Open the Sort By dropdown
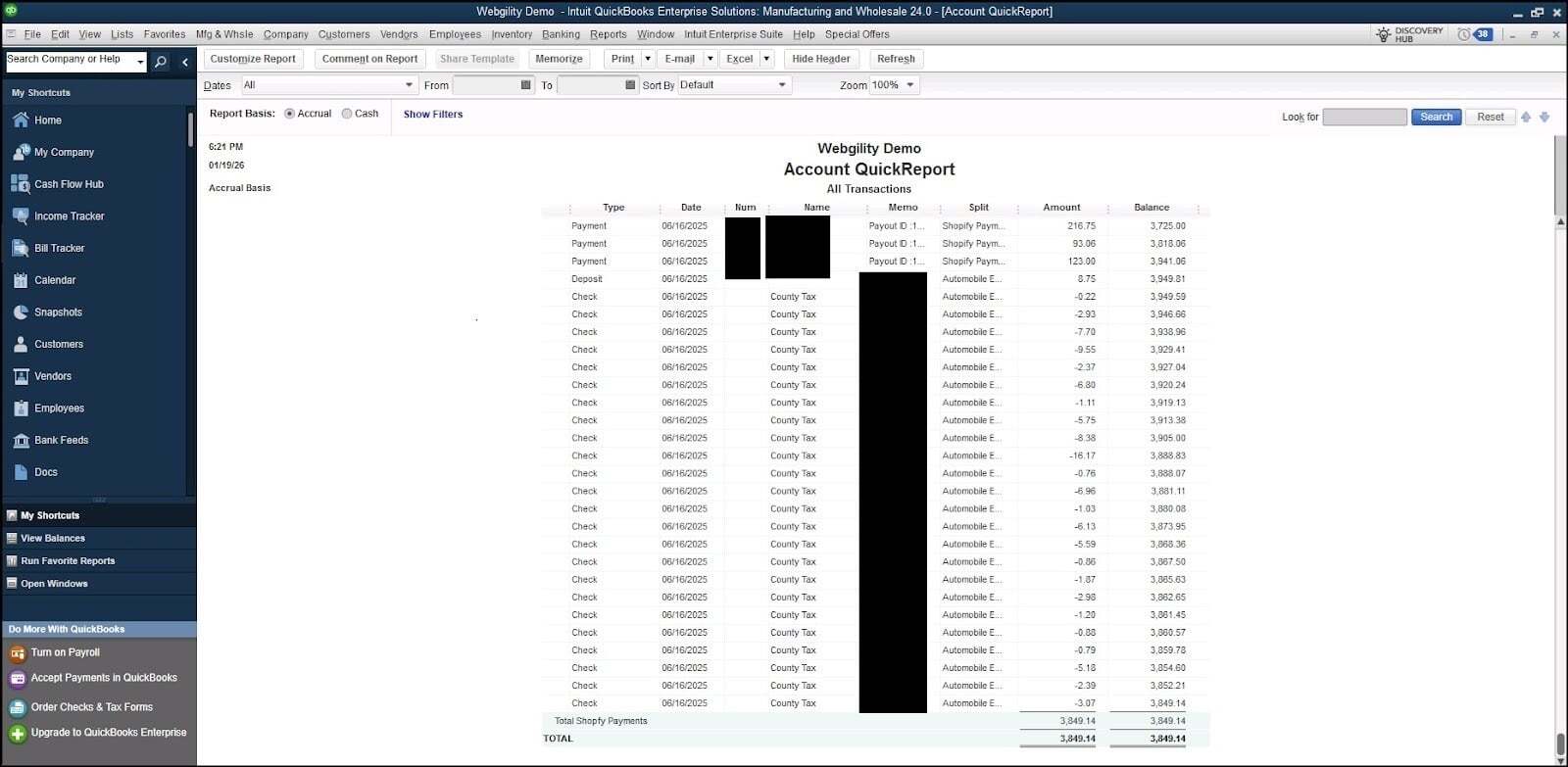Screen dimensions: 1568x767 coord(734,85)
